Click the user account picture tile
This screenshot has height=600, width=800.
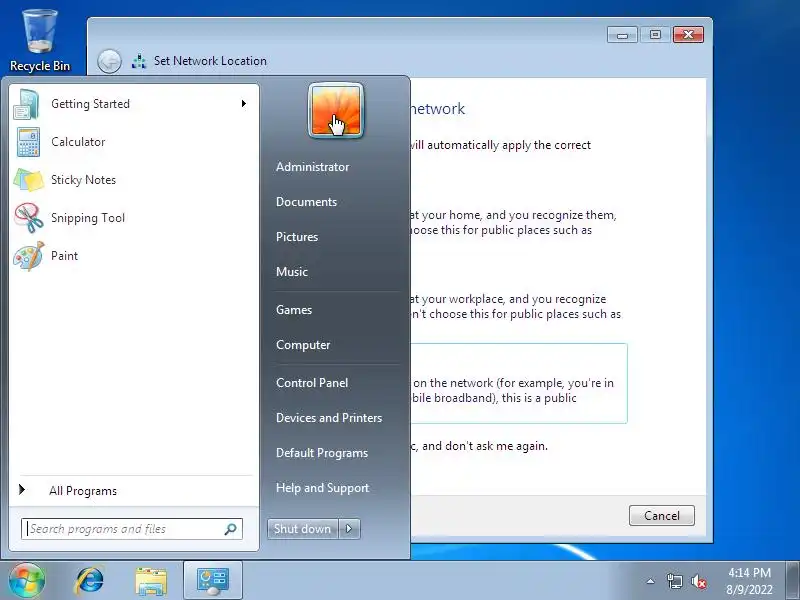(x=336, y=111)
